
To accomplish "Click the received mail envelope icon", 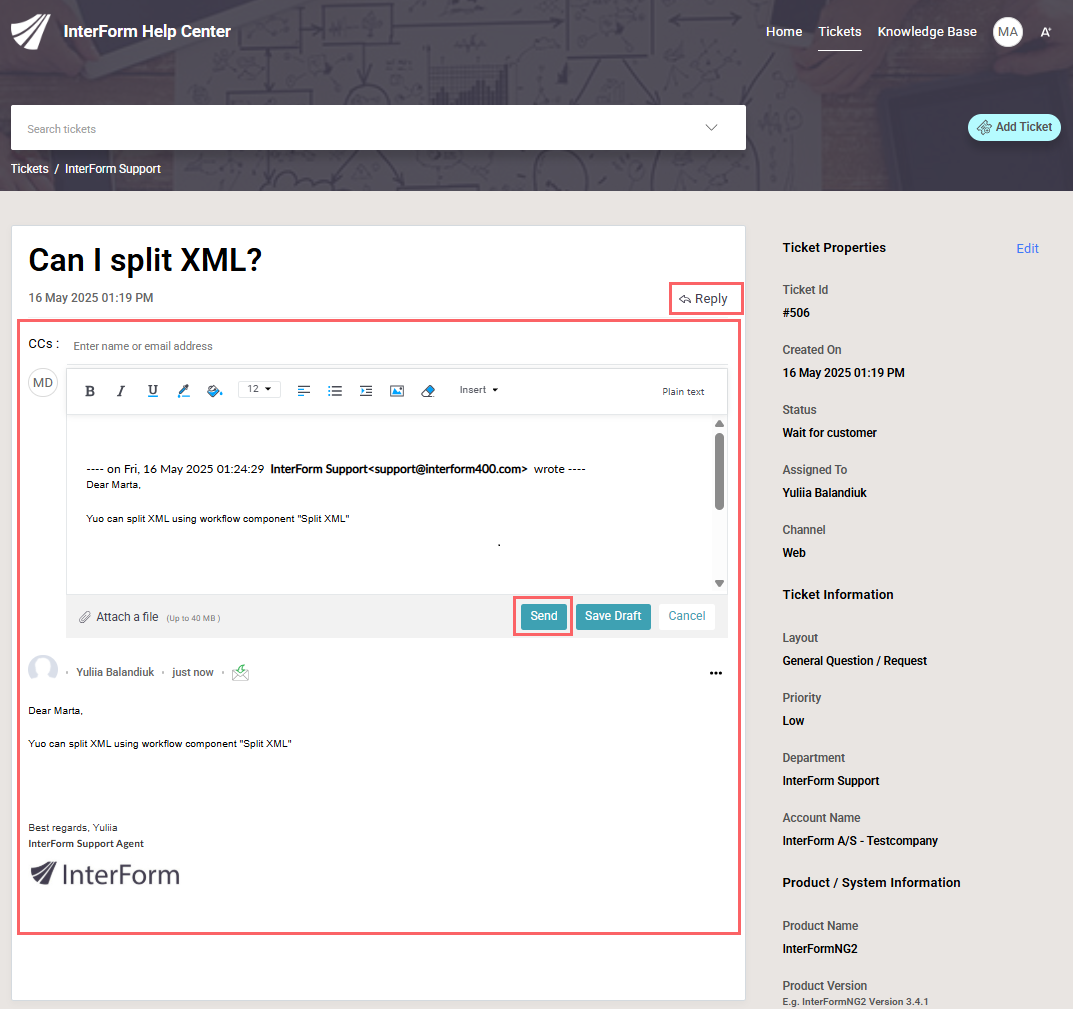I will click(240, 673).
